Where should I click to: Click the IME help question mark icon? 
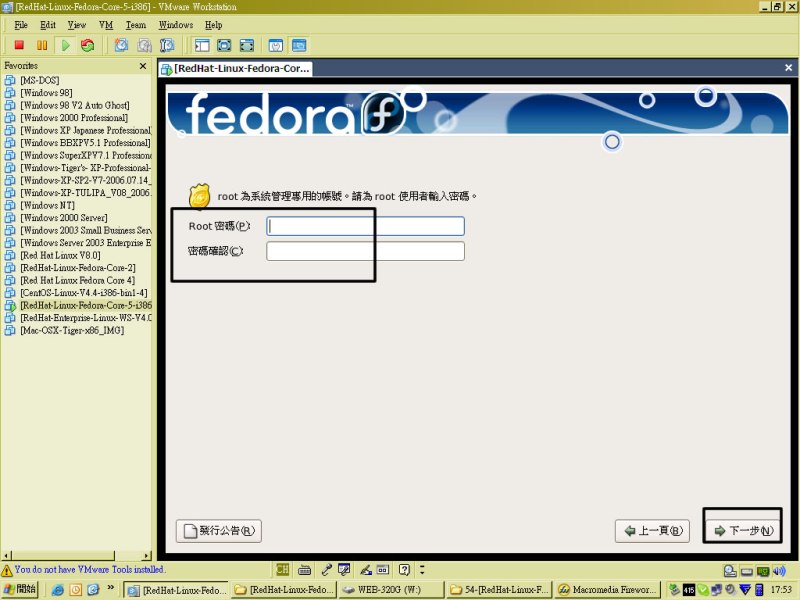coord(404,569)
